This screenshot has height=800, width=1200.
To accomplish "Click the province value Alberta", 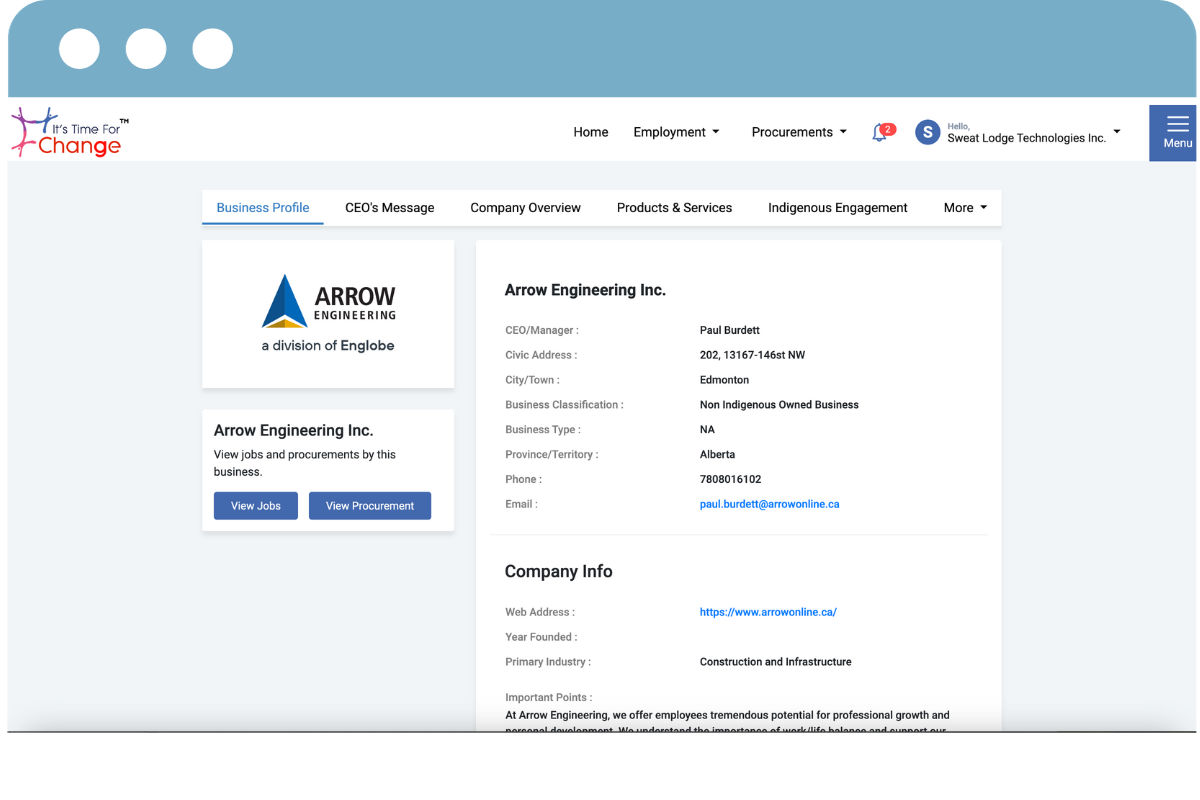I will (x=718, y=454).
